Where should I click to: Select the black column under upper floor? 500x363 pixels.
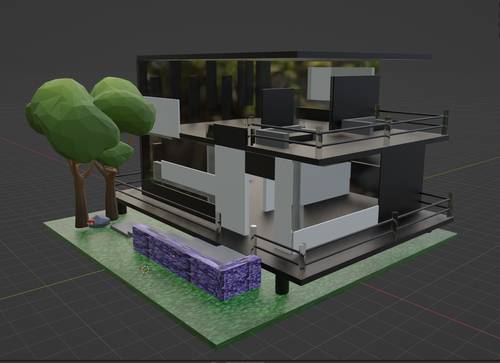pos(402,182)
